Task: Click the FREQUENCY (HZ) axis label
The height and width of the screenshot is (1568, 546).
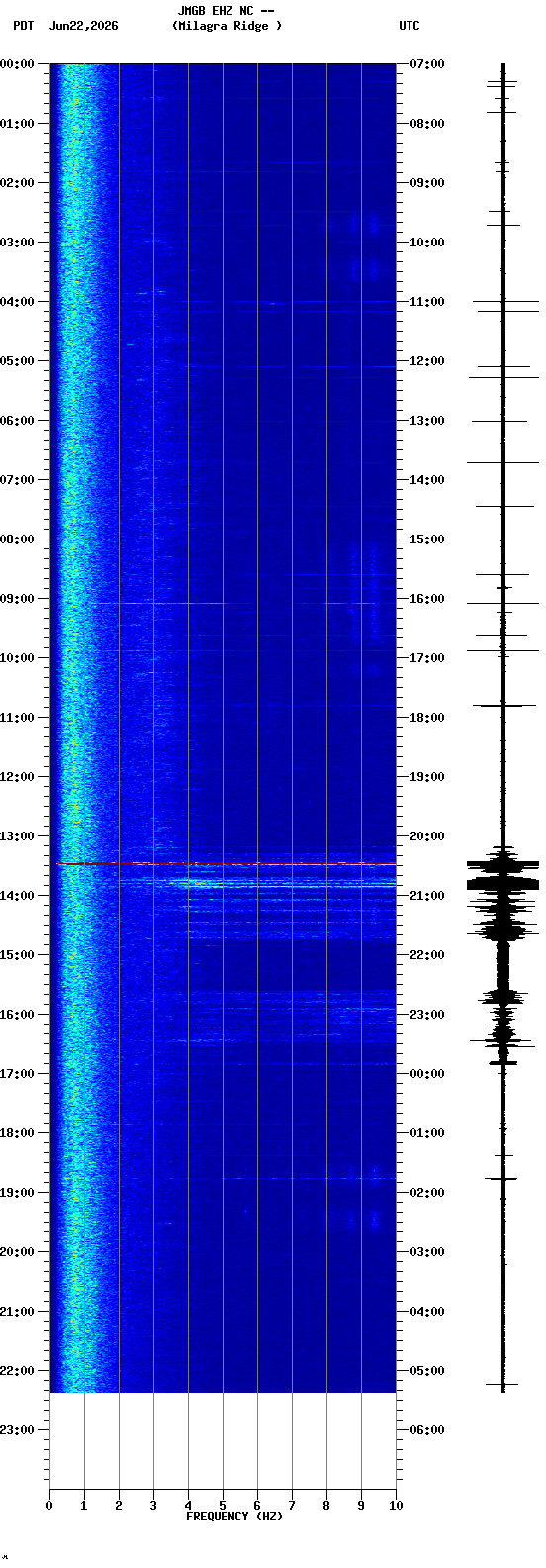Action: 234,1517
